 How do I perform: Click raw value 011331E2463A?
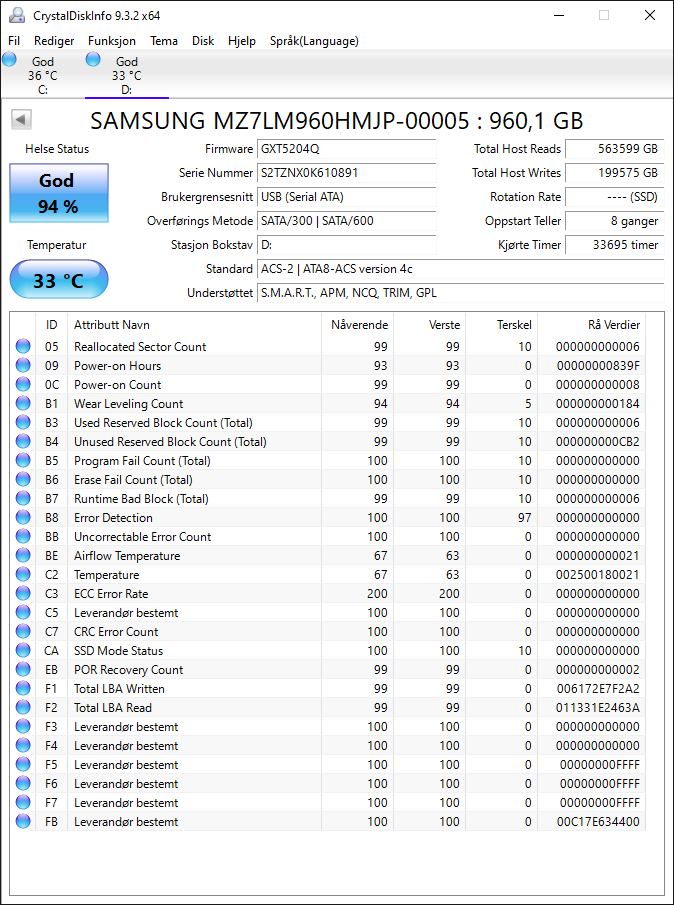tap(598, 708)
